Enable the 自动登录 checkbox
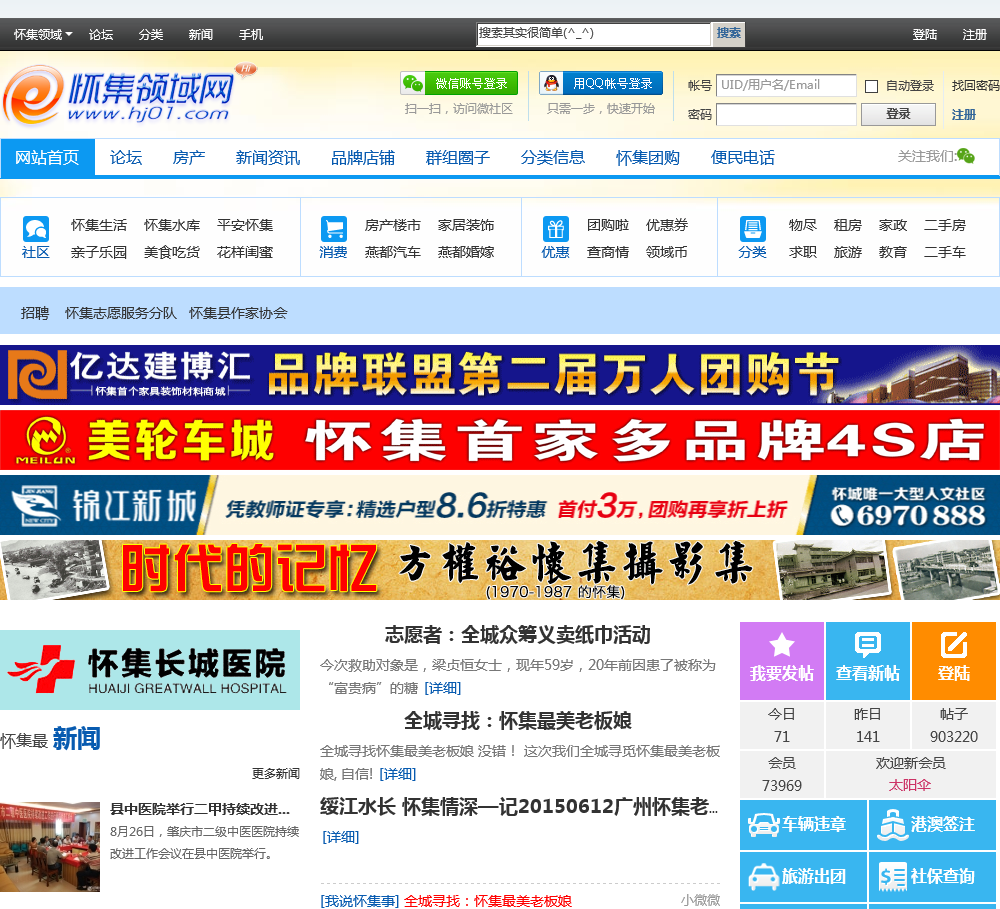Image resolution: width=1000 pixels, height=909 pixels. click(x=871, y=86)
